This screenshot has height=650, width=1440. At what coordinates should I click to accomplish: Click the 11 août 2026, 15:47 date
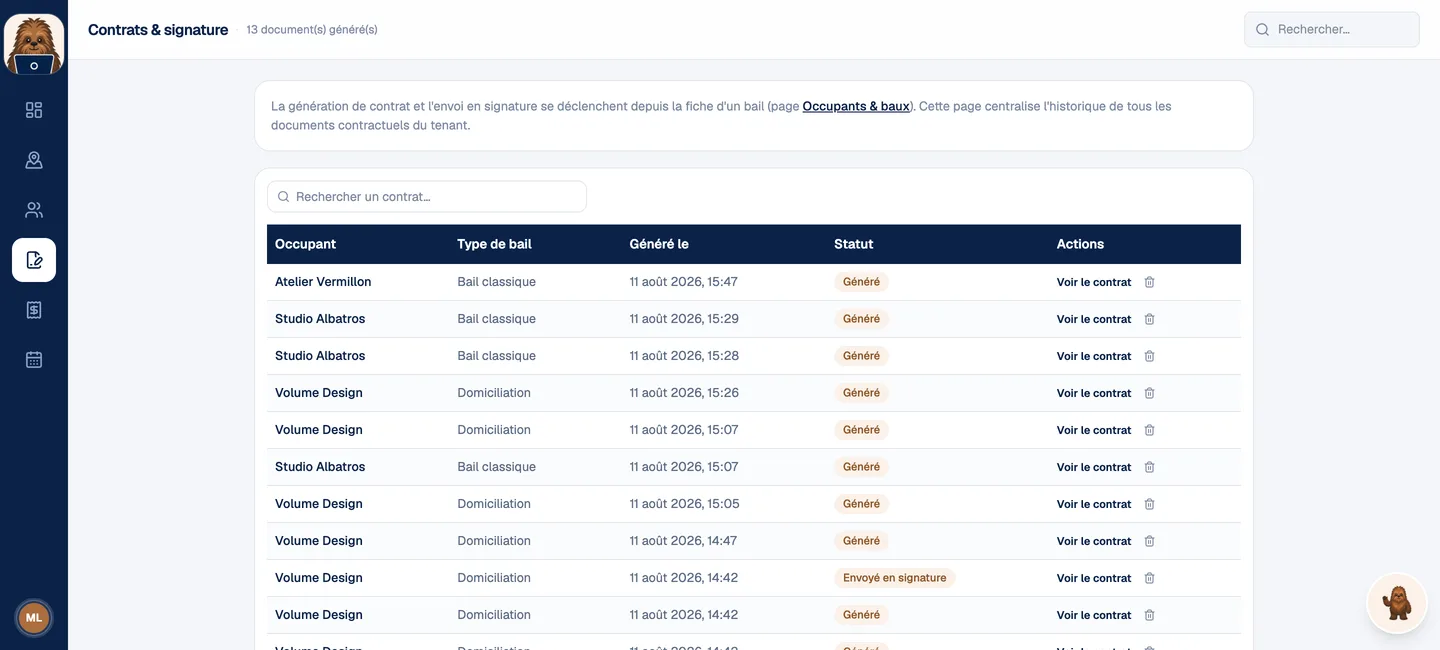click(x=683, y=282)
